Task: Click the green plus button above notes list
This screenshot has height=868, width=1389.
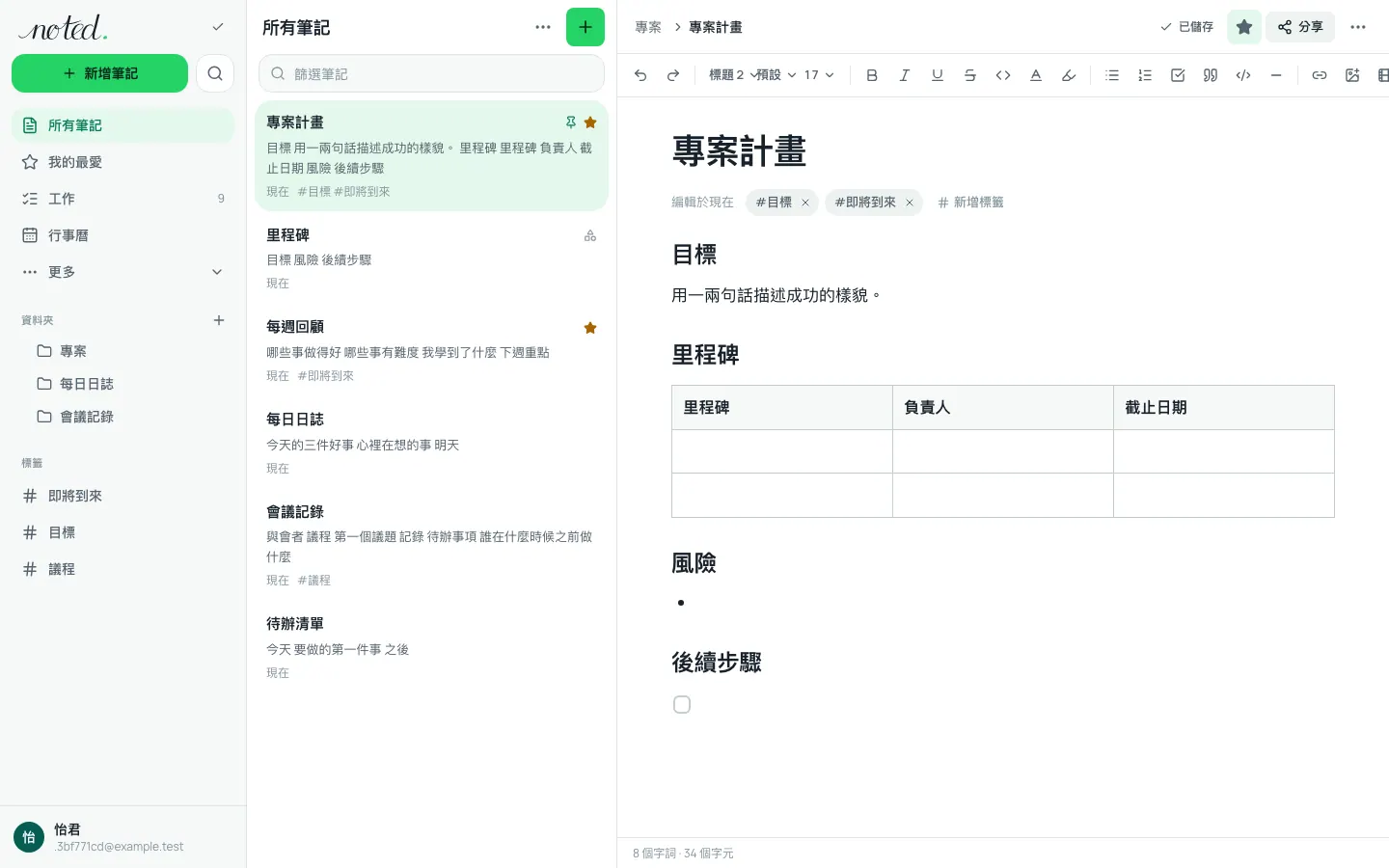Action: (x=586, y=27)
